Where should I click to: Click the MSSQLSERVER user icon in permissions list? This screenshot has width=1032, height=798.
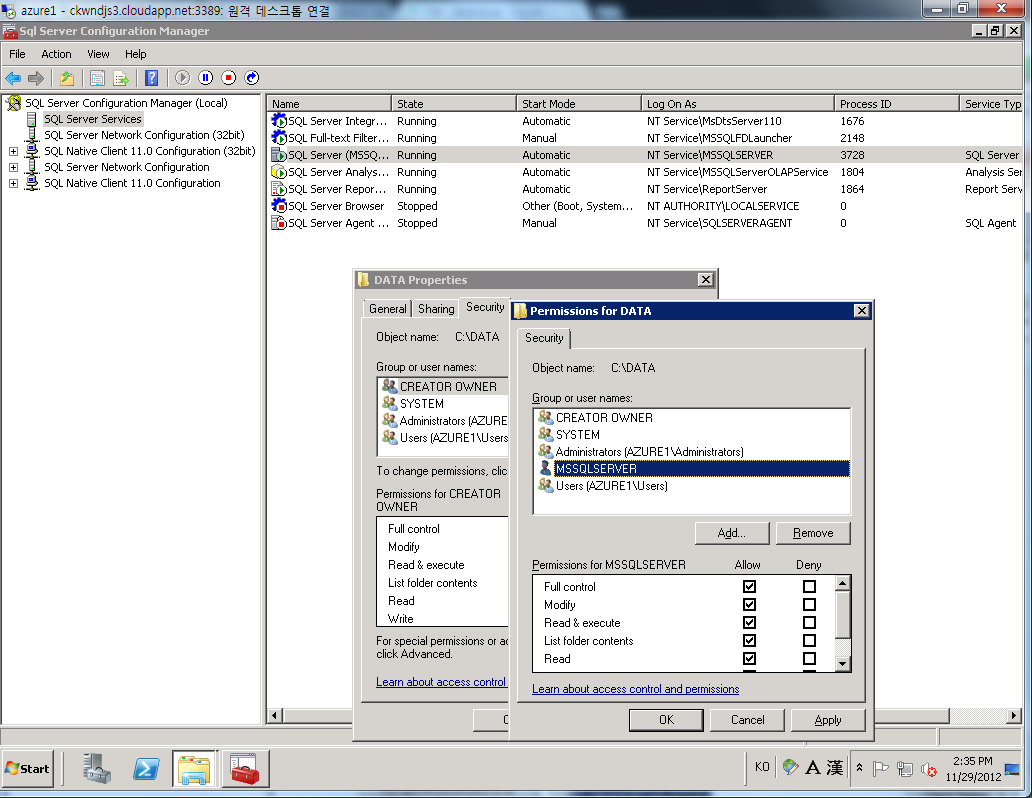tap(546, 468)
